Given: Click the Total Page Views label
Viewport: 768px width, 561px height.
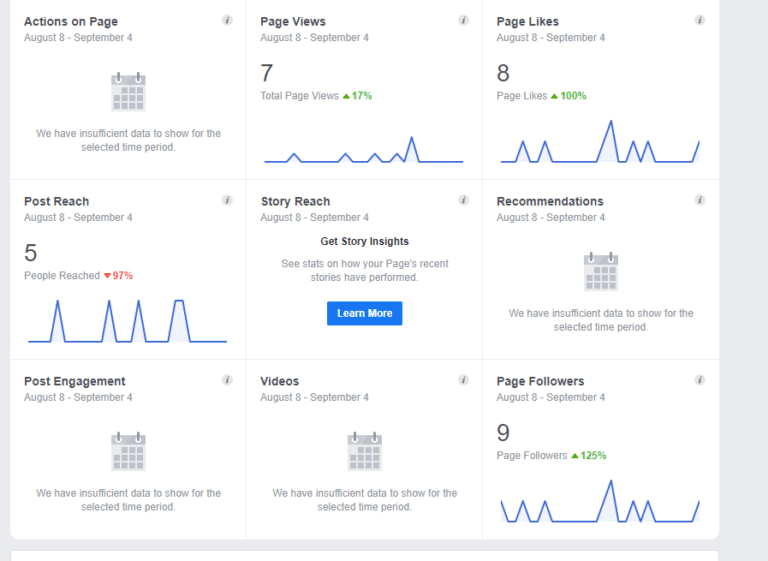Looking at the screenshot, I should [299, 96].
